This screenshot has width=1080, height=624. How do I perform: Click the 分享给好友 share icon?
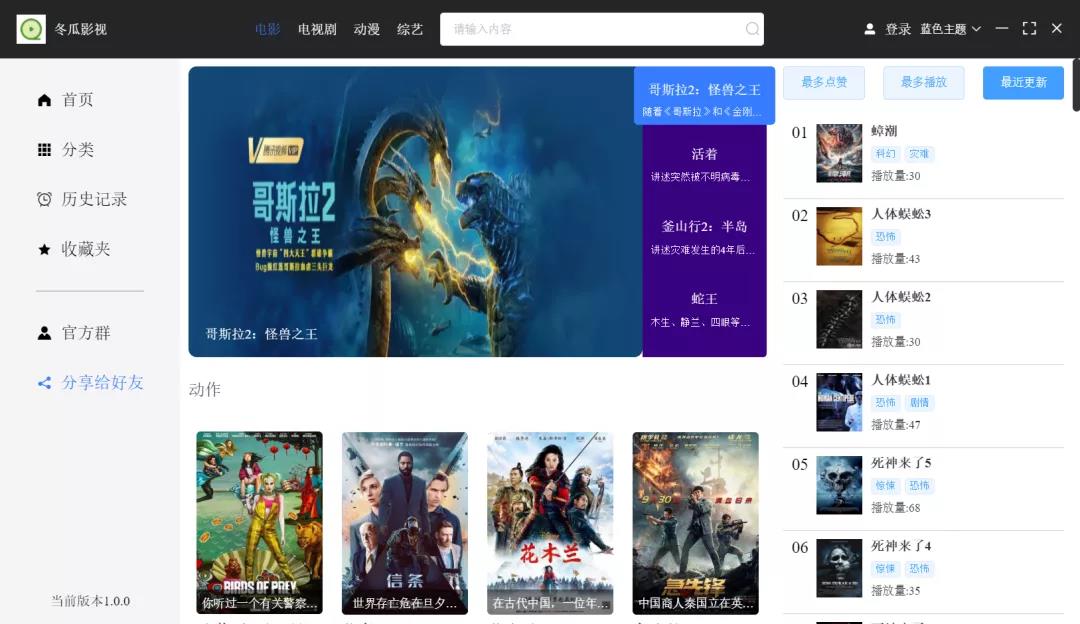click(x=44, y=383)
